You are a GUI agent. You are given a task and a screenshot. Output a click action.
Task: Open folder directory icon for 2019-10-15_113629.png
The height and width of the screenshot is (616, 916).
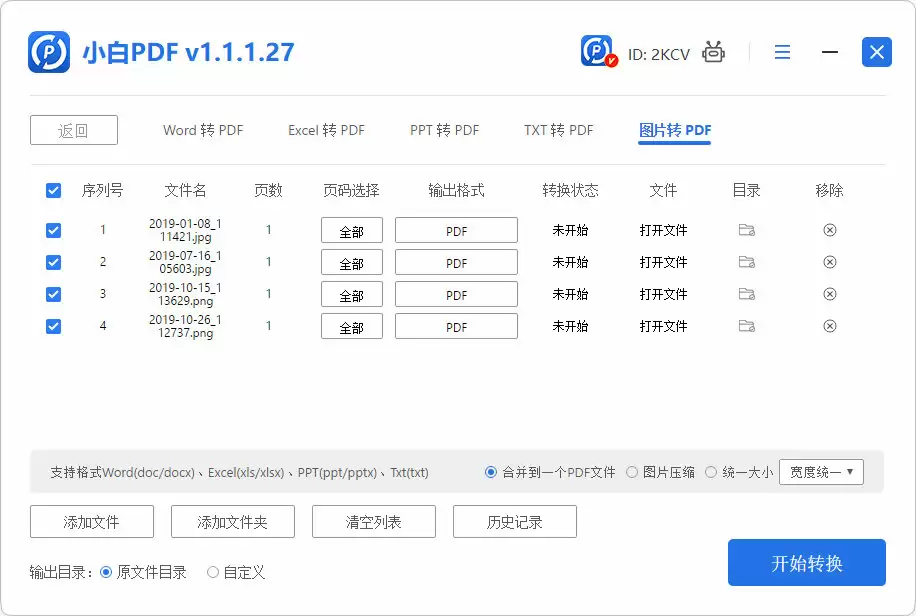point(746,294)
